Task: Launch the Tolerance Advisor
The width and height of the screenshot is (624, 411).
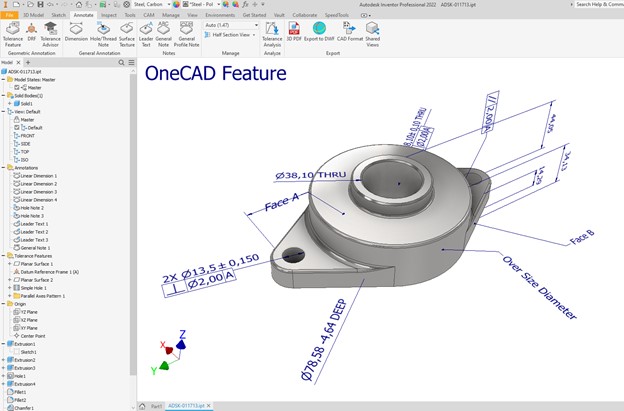Action: tap(51, 34)
